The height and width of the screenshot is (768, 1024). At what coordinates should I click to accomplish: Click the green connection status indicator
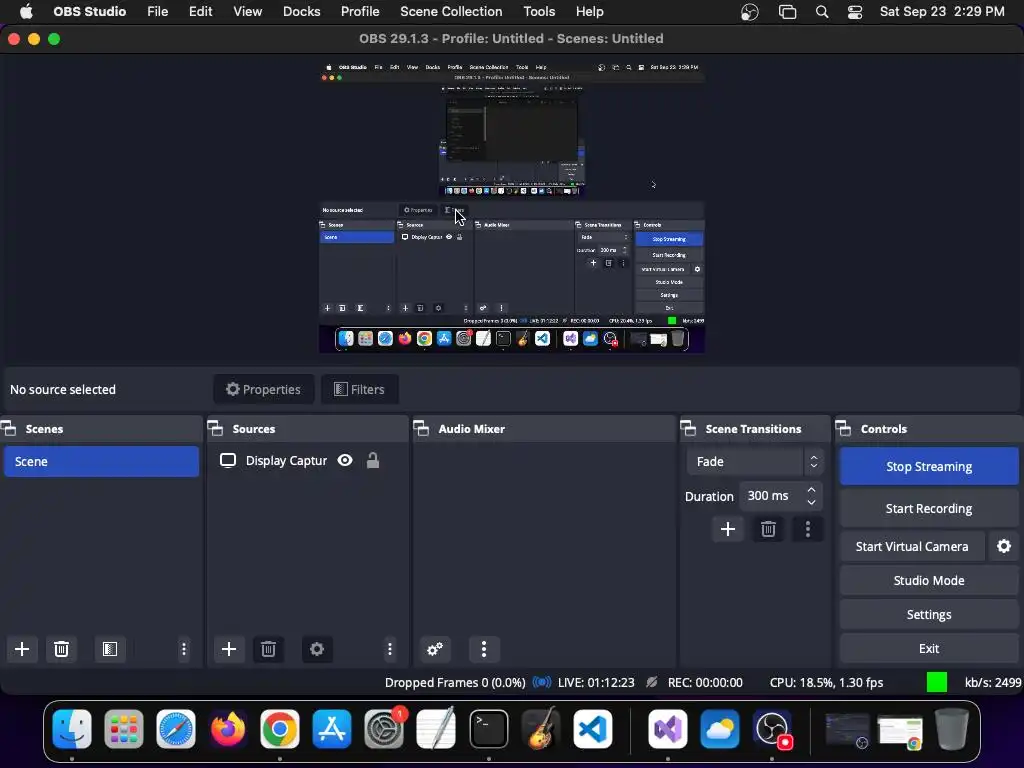pos(936,682)
